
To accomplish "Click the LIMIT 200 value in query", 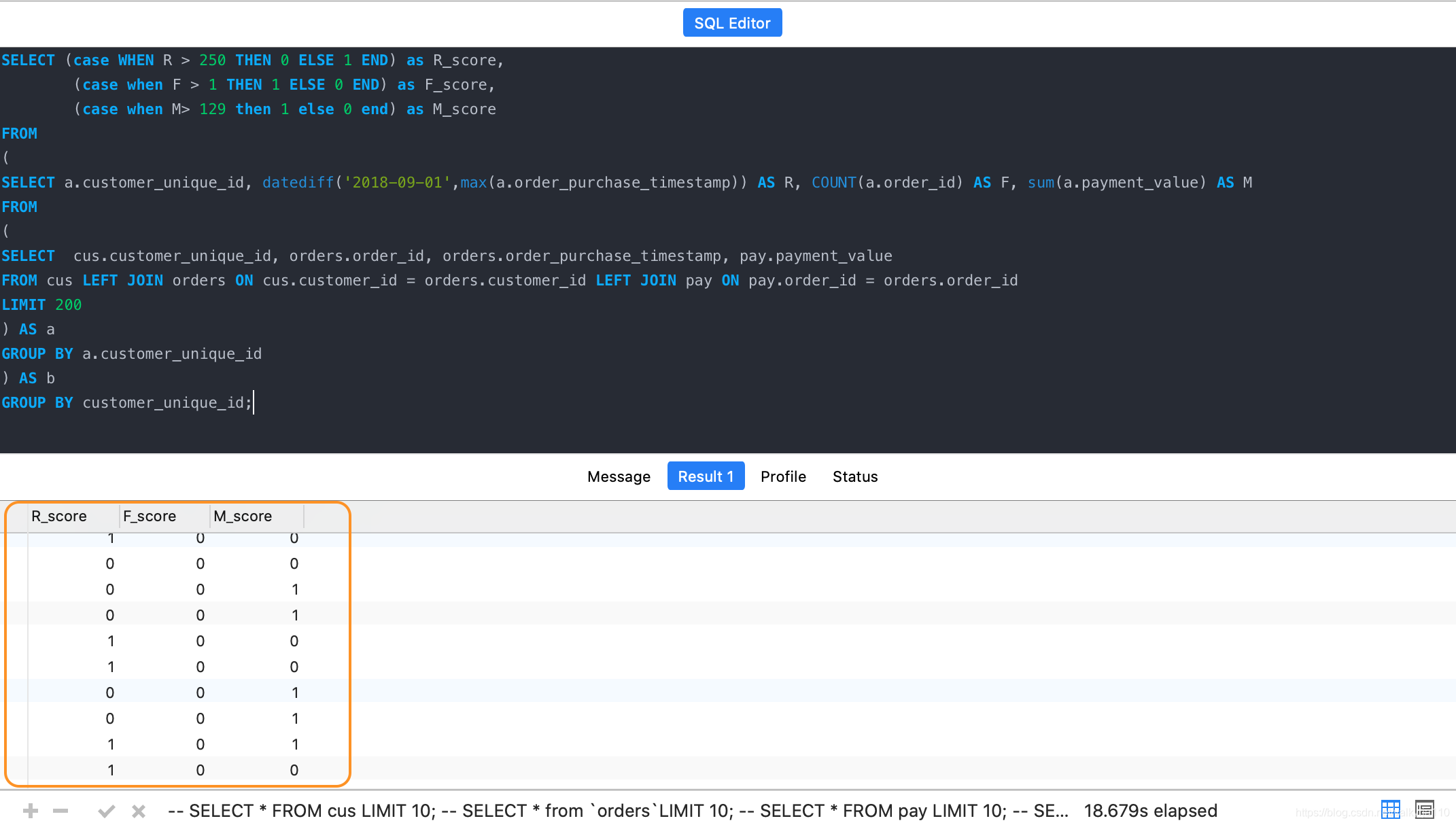I will 65,304.
